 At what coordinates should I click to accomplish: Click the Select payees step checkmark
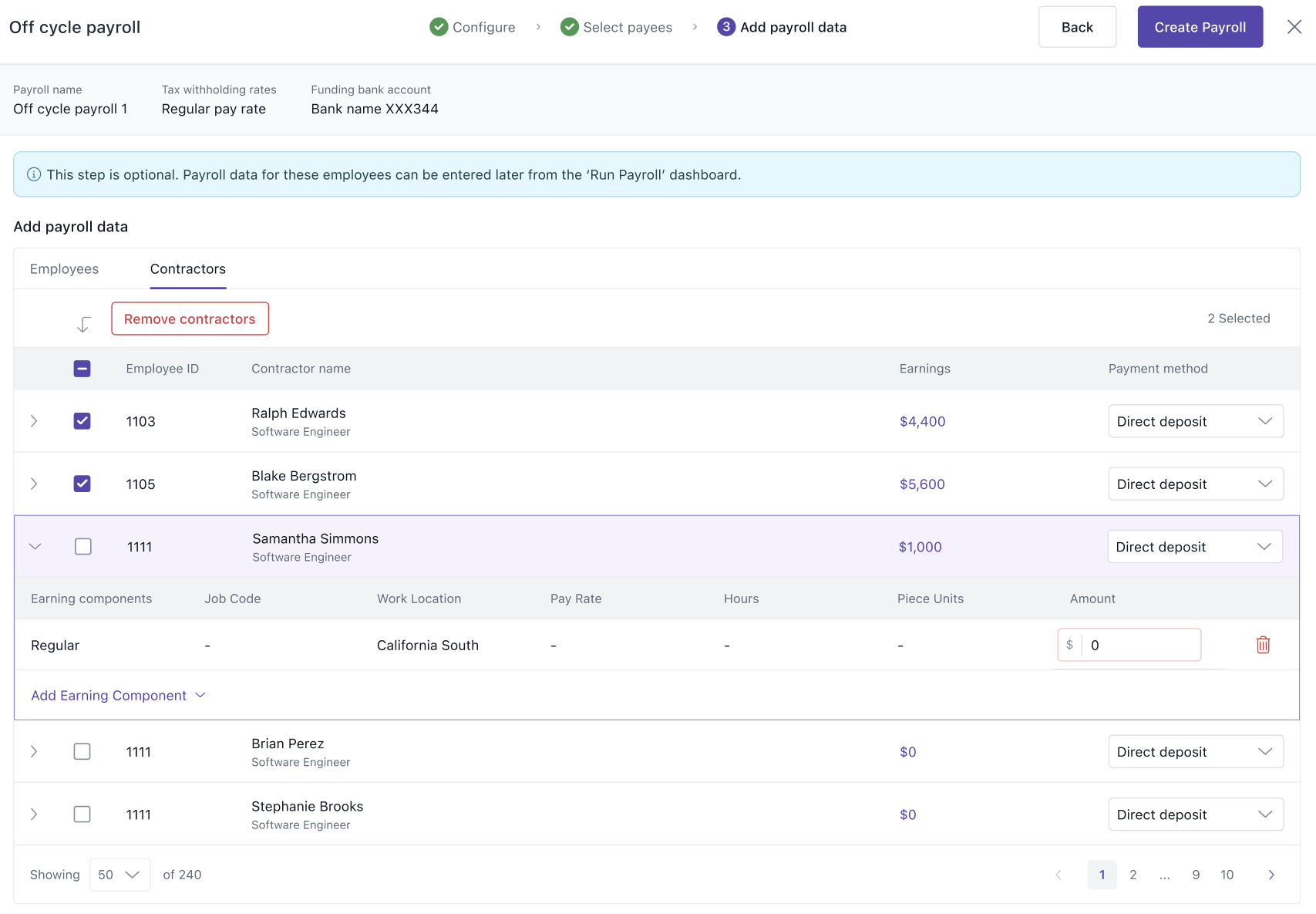tap(569, 27)
